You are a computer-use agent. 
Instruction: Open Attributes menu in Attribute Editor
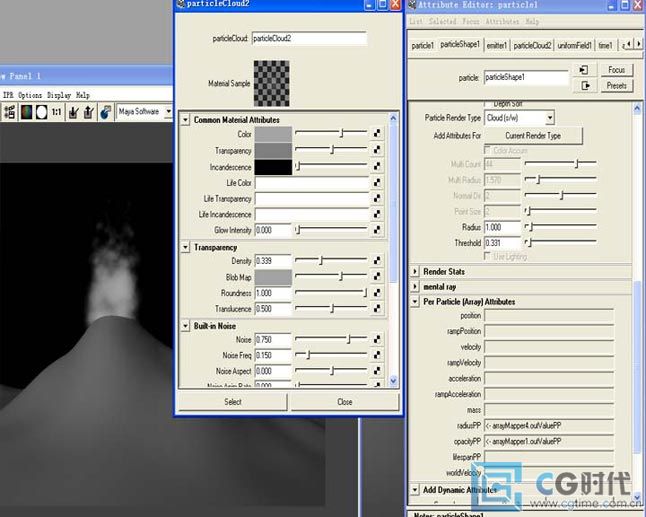[x=502, y=21]
